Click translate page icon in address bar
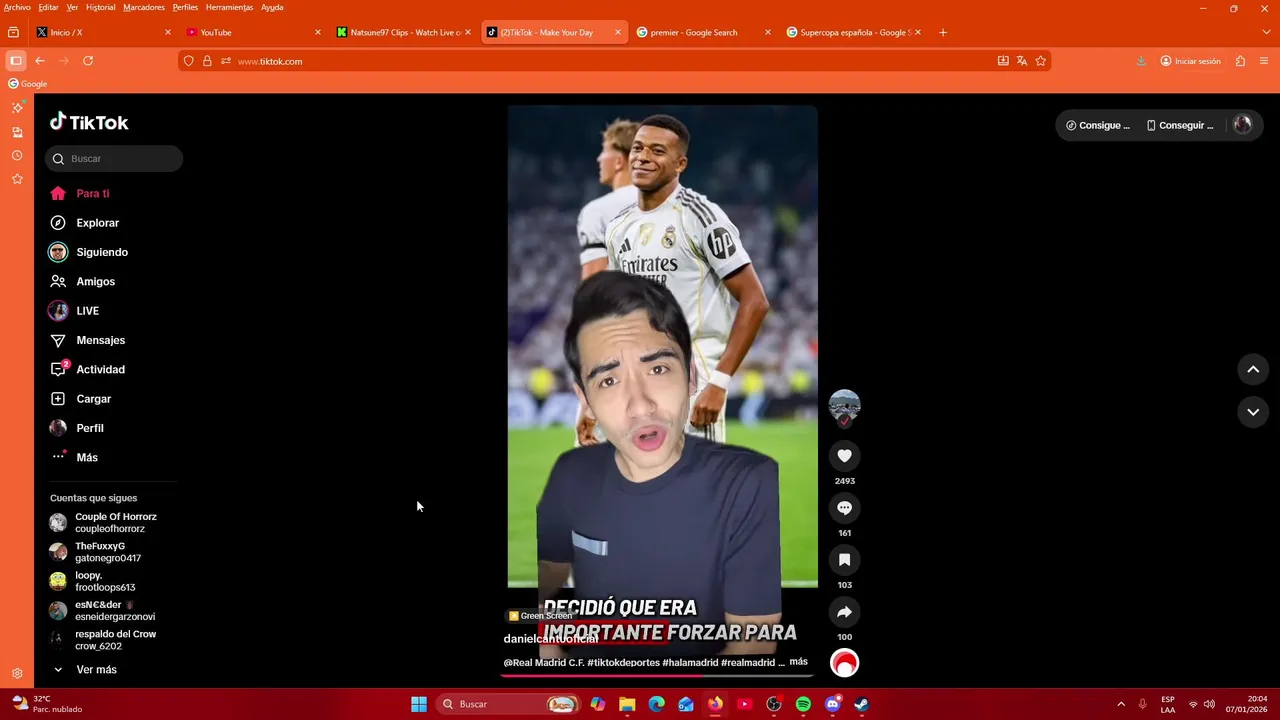This screenshot has height=720, width=1280. tap(1021, 61)
